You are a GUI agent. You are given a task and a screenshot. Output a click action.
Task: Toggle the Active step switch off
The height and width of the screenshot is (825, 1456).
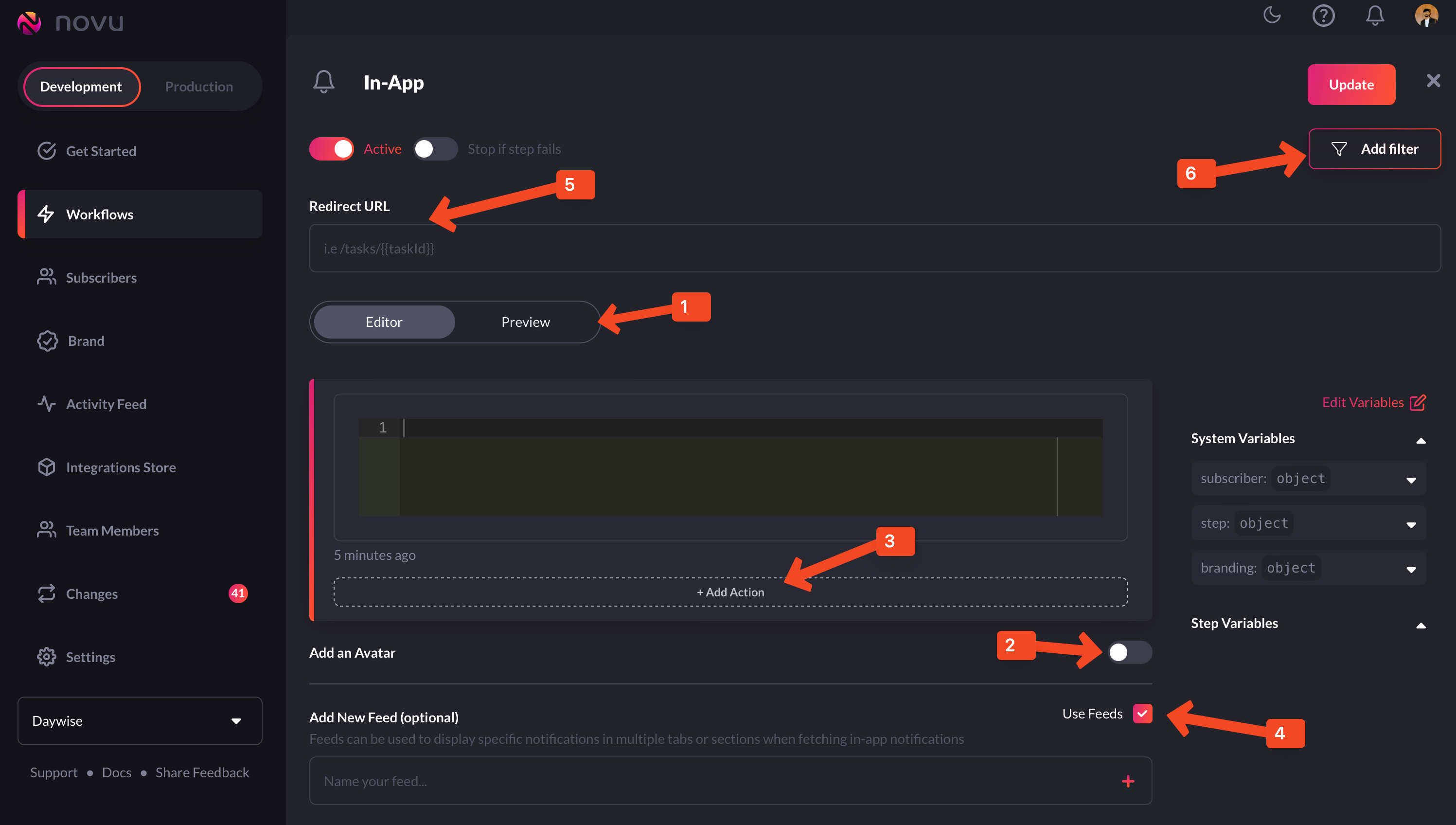pyautogui.click(x=331, y=149)
